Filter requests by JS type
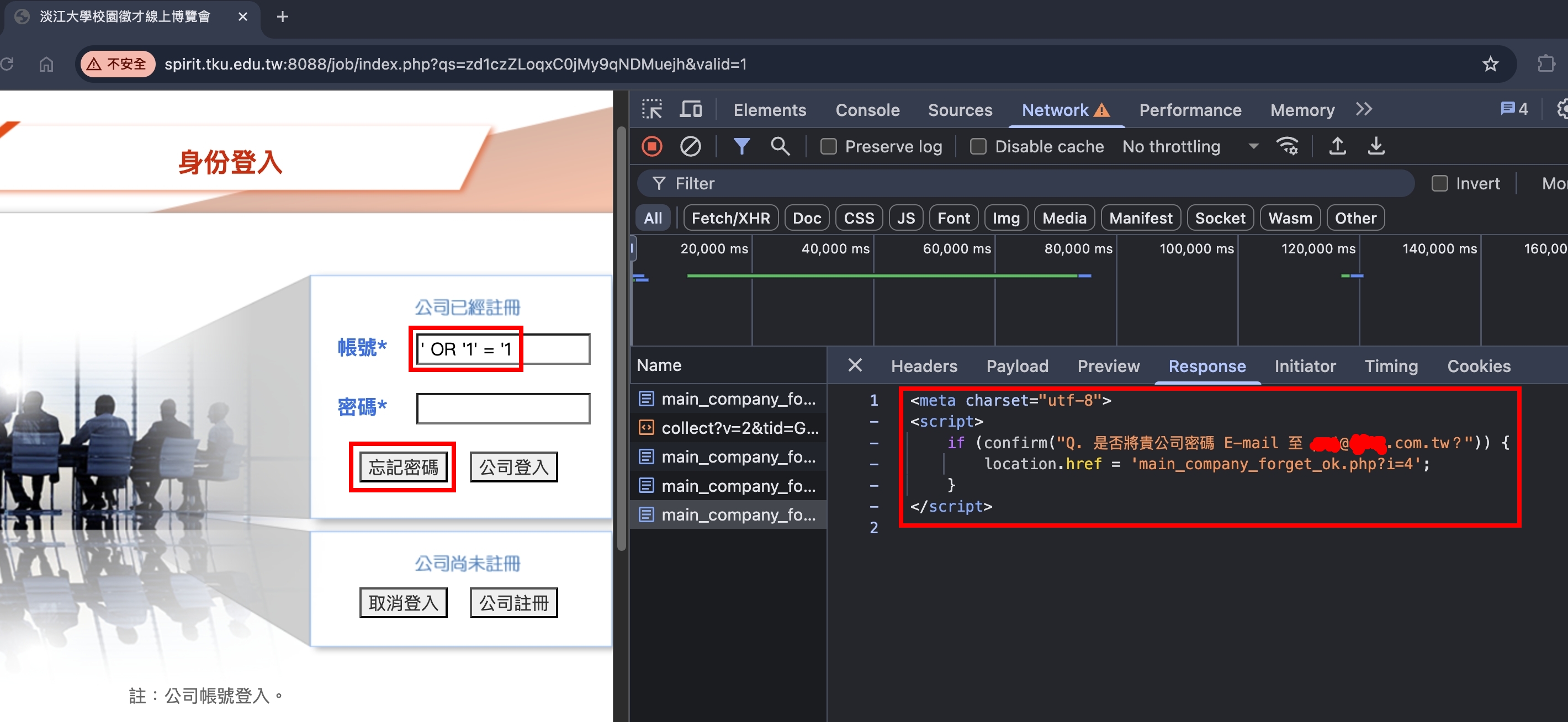This screenshot has width=1568, height=722. coord(905,218)
